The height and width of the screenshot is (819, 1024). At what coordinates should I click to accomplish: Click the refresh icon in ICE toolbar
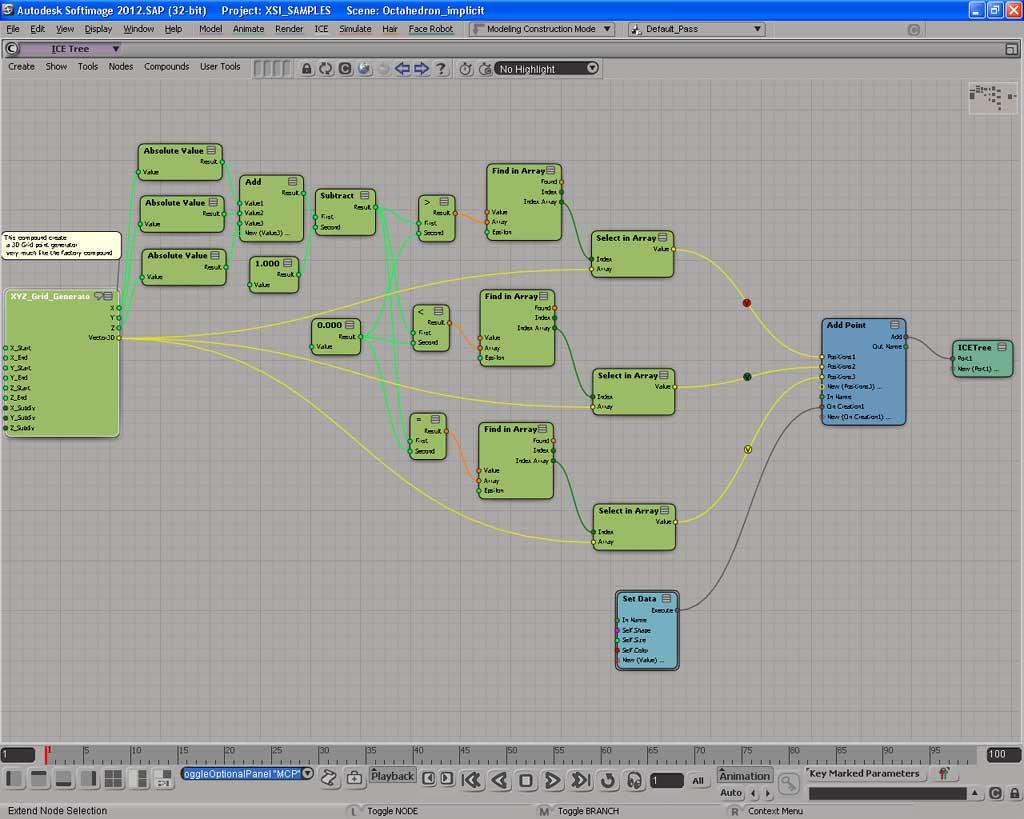click(x=326, y=69)
